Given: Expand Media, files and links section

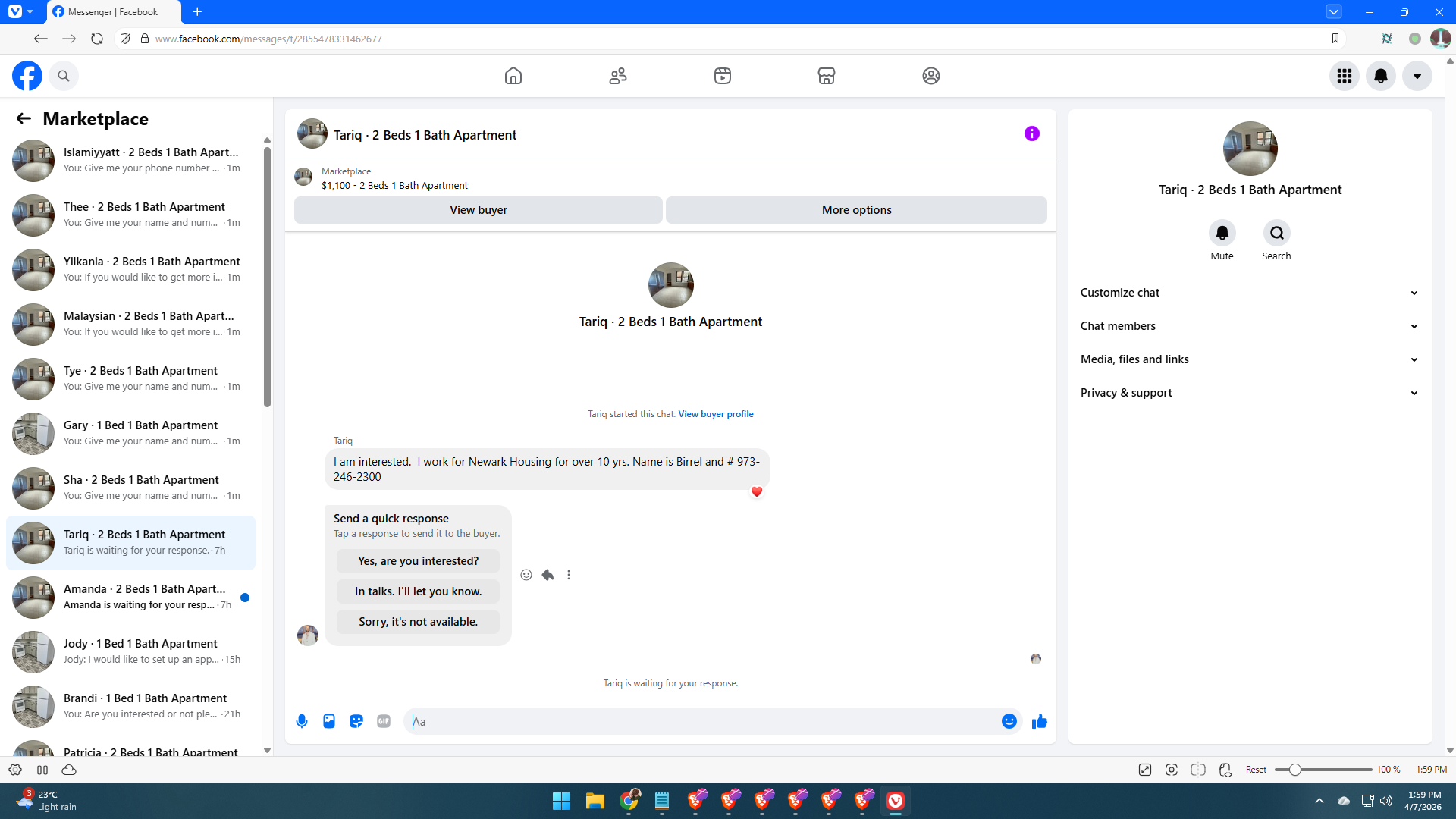Looking at the screenshot, I should tap(1250, 359).
